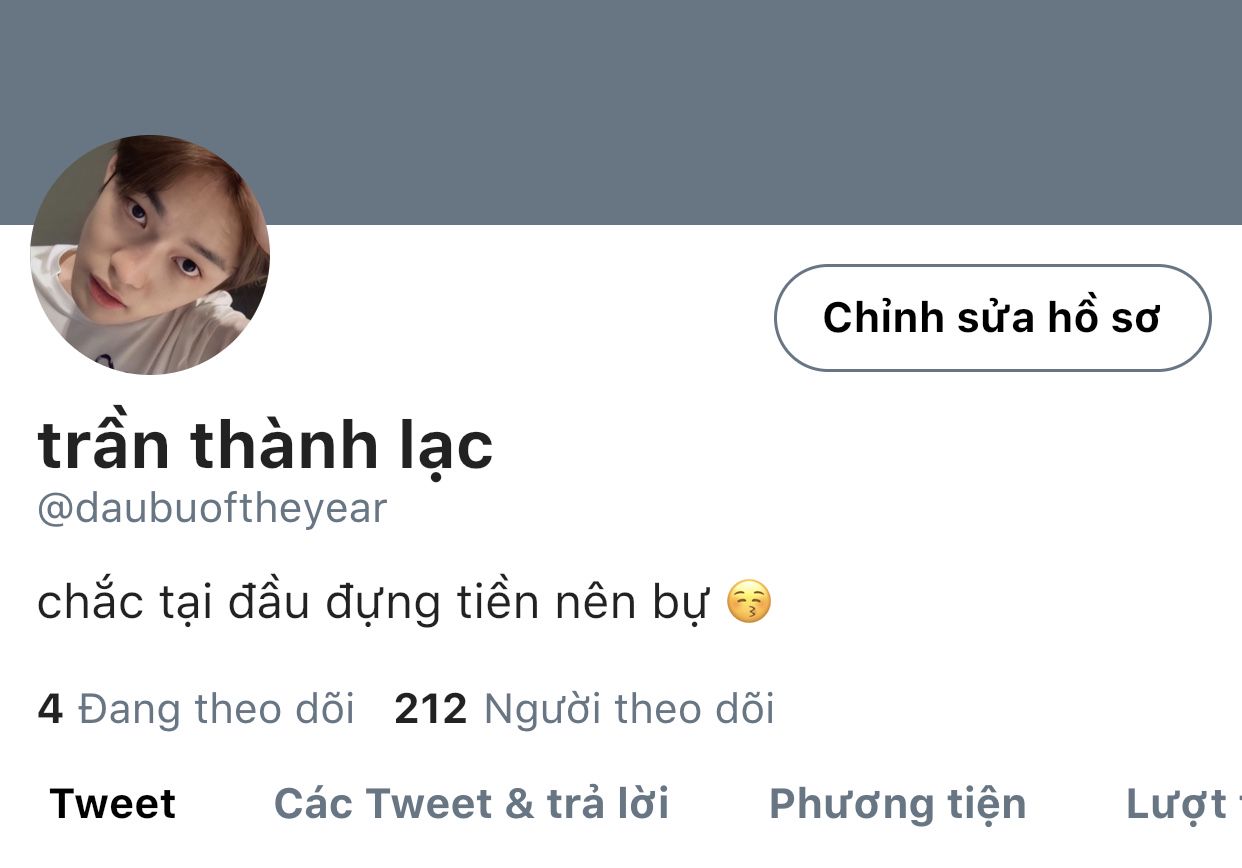The height and width of the screenshot is (868, 1242).
Task: Open the circular profile avatar photo
Action: click(150, 255)
